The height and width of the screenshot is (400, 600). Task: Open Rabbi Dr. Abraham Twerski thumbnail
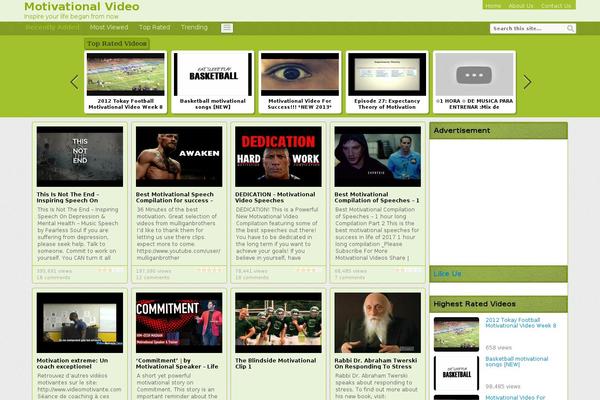point(378,323)
